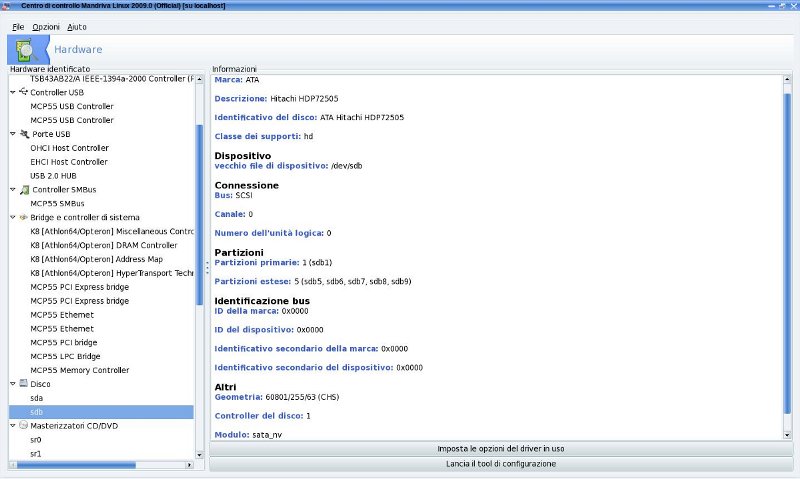Screen dimensions: 800x479
Task: Open the Aiuto menu
Action: 77,26
